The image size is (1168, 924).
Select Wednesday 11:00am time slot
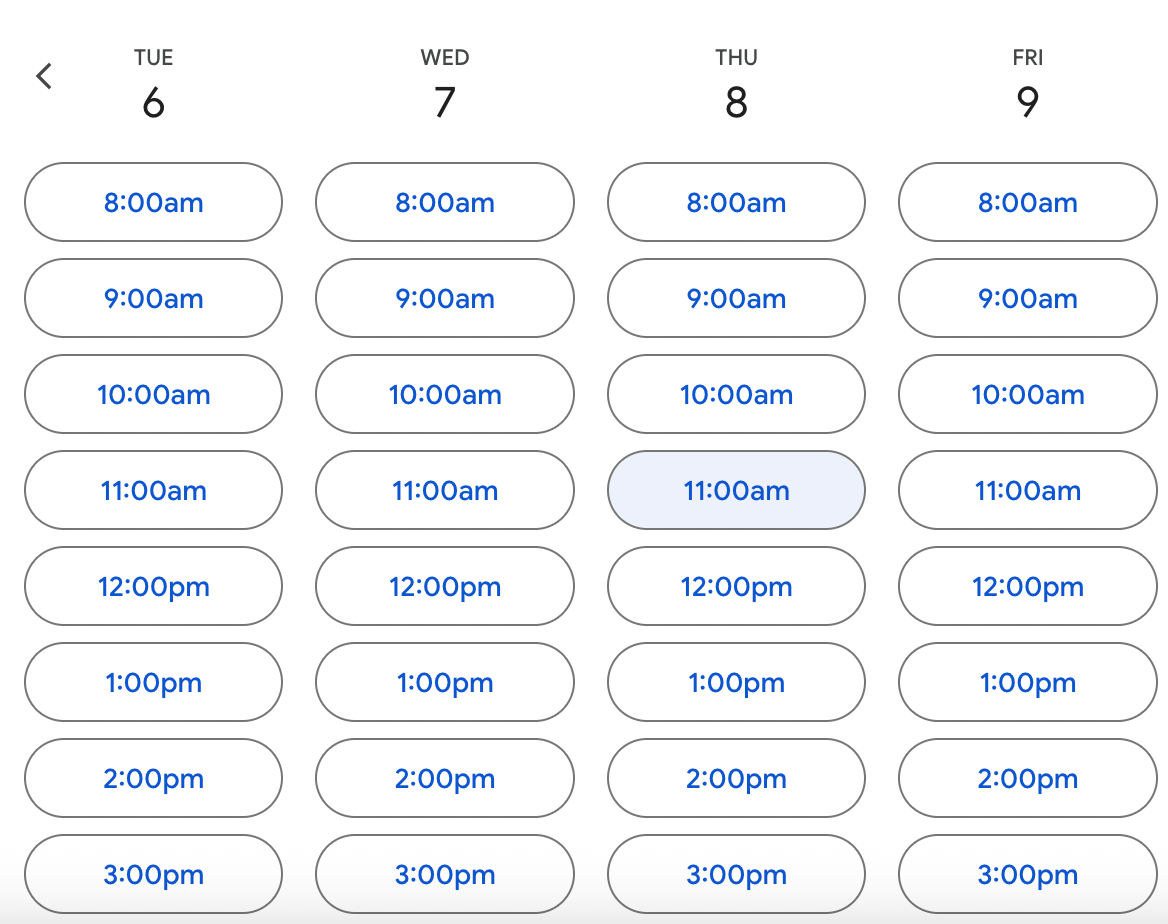pos(445,490)
